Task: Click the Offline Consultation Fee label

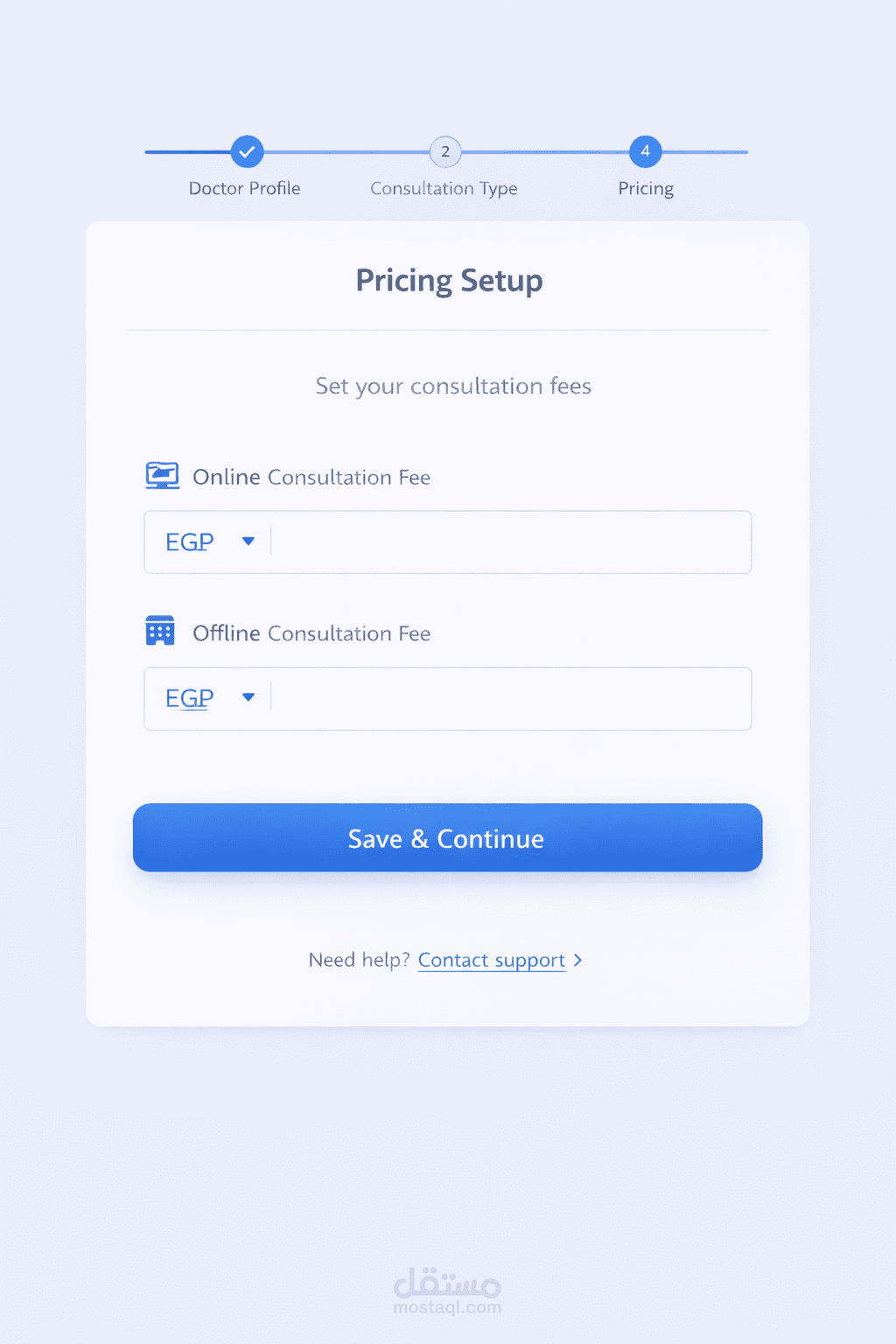Action: [311, 633]
